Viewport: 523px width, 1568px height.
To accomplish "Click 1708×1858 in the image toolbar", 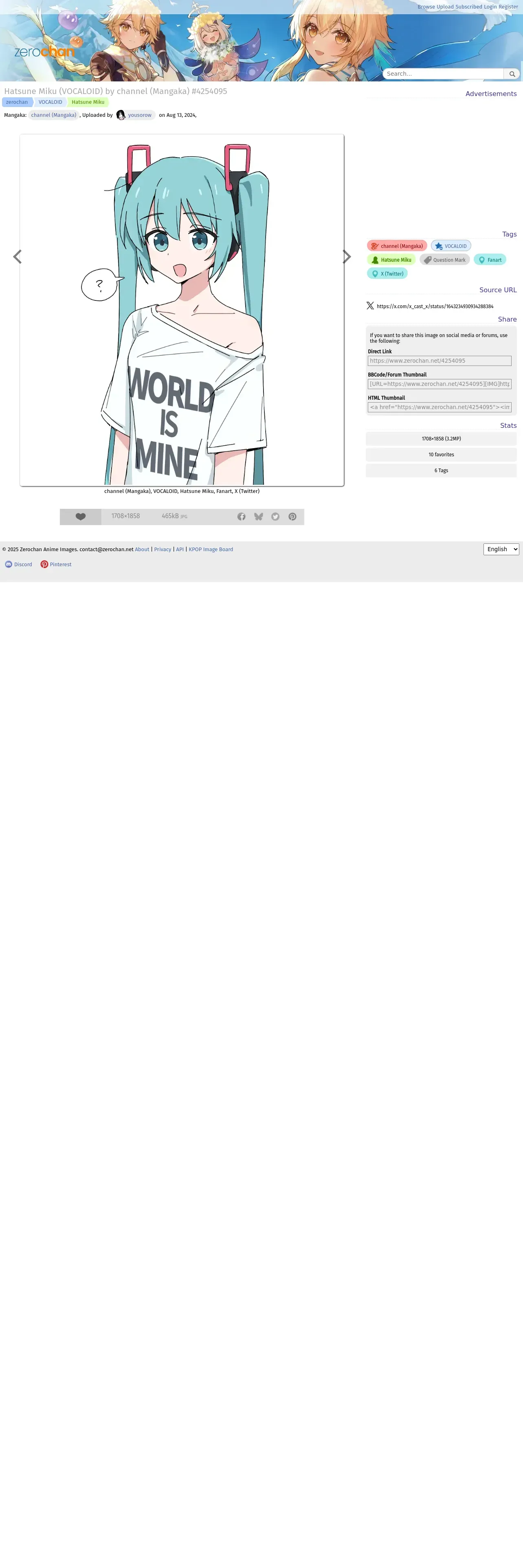I will point(125,516).
